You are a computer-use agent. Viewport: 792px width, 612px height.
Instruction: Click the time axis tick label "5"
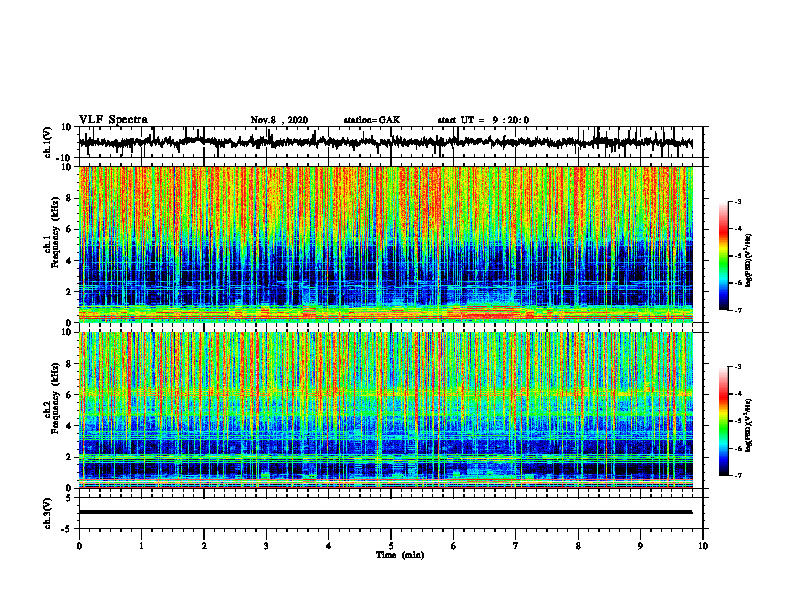pos(391,546)
